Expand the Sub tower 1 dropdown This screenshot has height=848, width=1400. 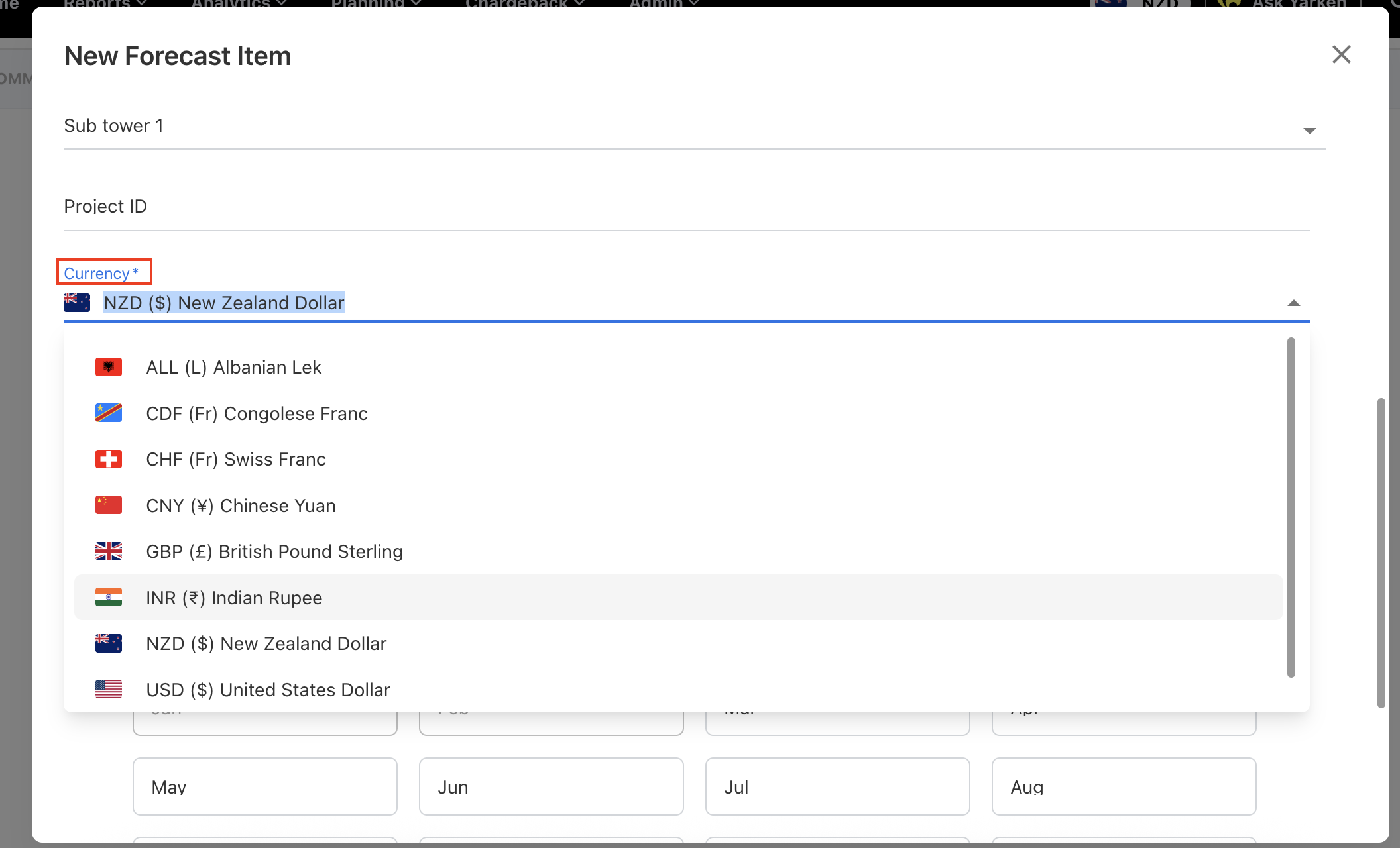(1309, 131)
